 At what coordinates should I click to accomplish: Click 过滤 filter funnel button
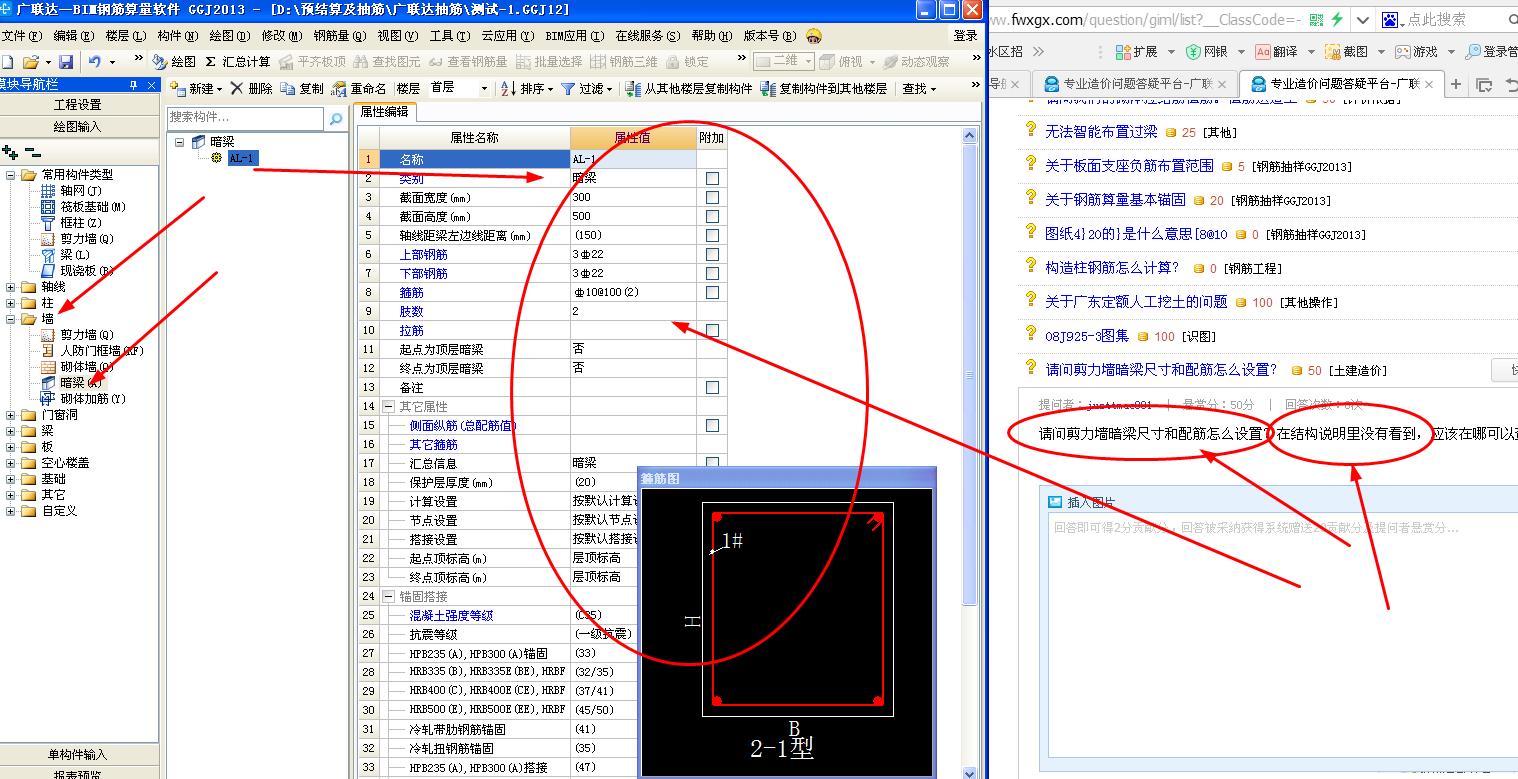586,88
